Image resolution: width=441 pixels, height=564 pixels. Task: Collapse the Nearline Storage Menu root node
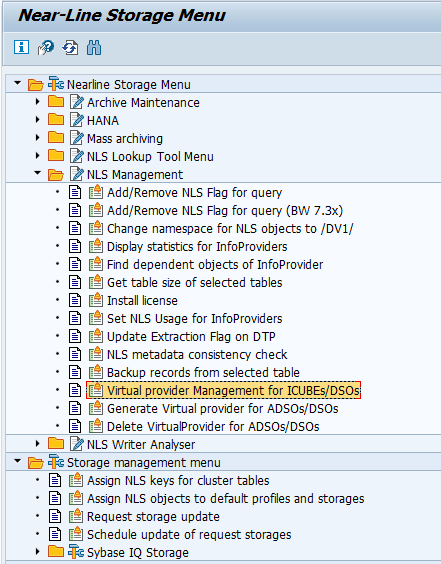tap(17, 83)
